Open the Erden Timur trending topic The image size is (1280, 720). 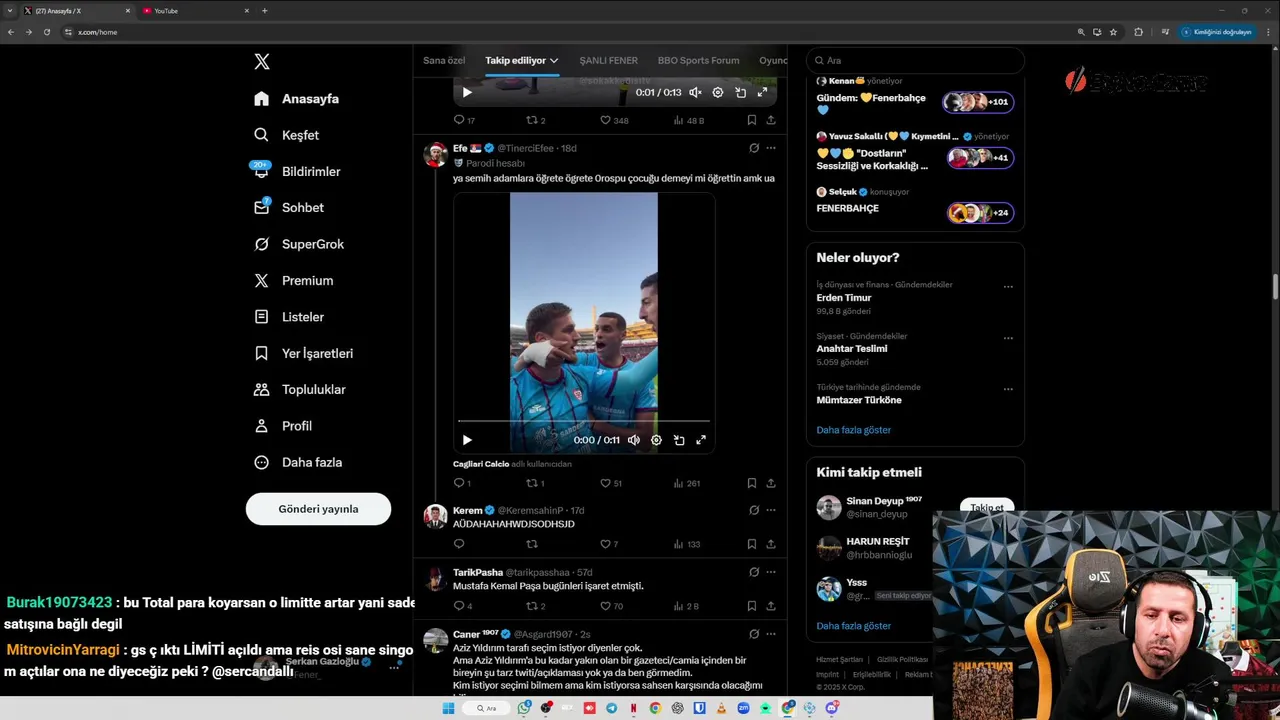click(844, 298)
